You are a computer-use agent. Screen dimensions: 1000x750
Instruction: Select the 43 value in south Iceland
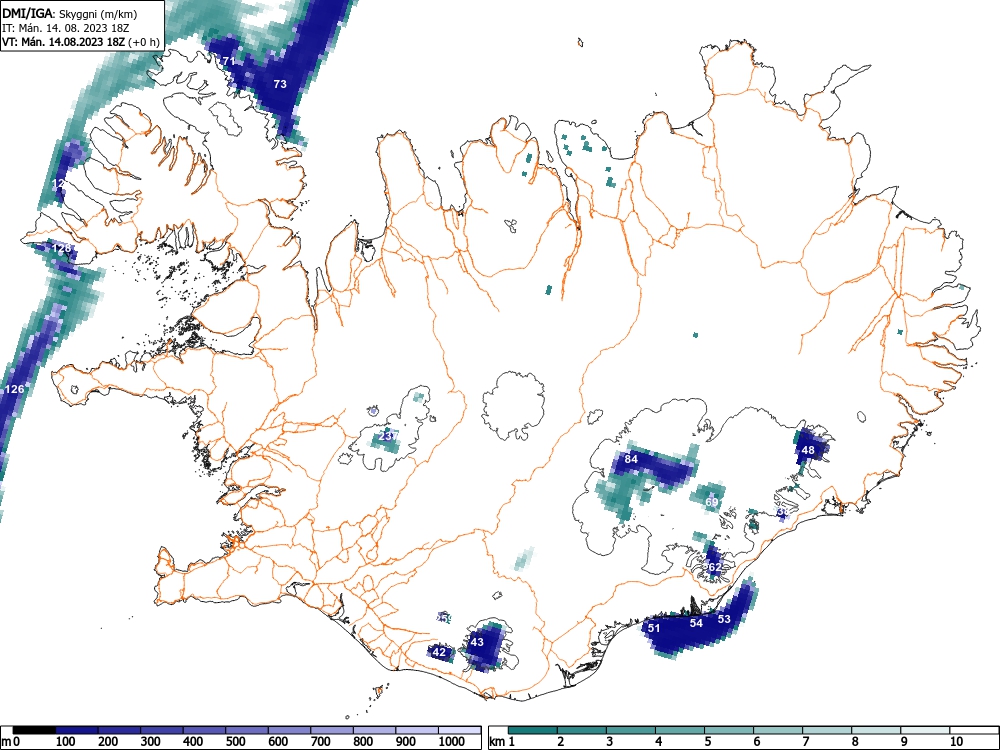[477, 642]
